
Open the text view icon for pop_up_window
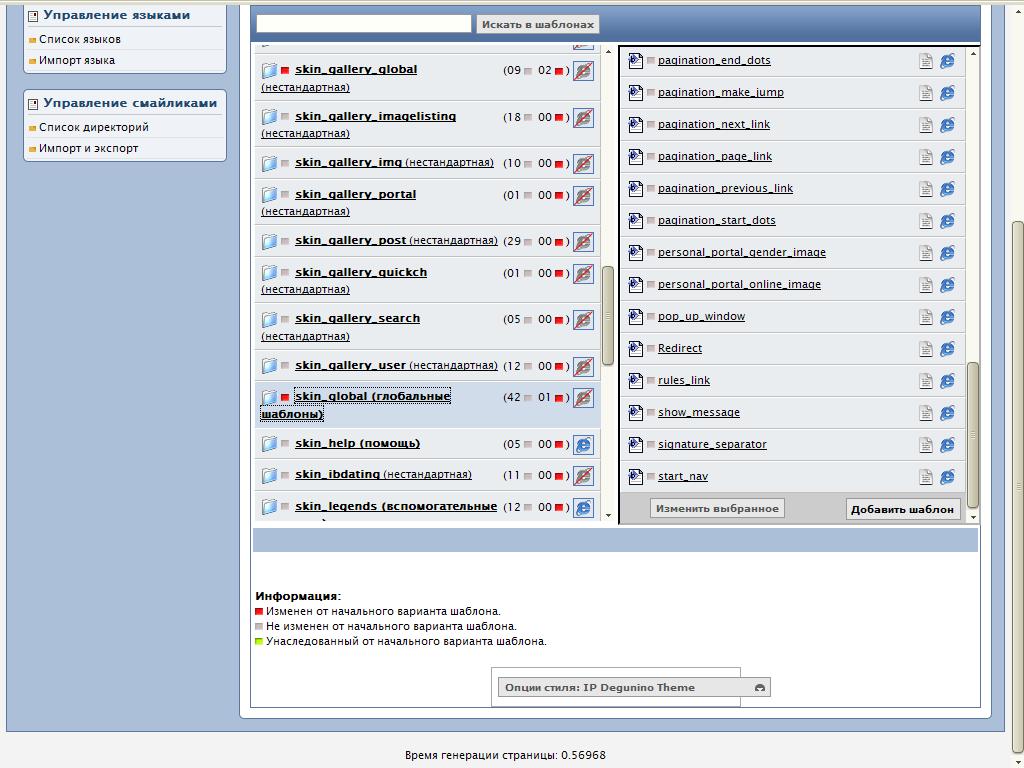(x=925, y=317)
